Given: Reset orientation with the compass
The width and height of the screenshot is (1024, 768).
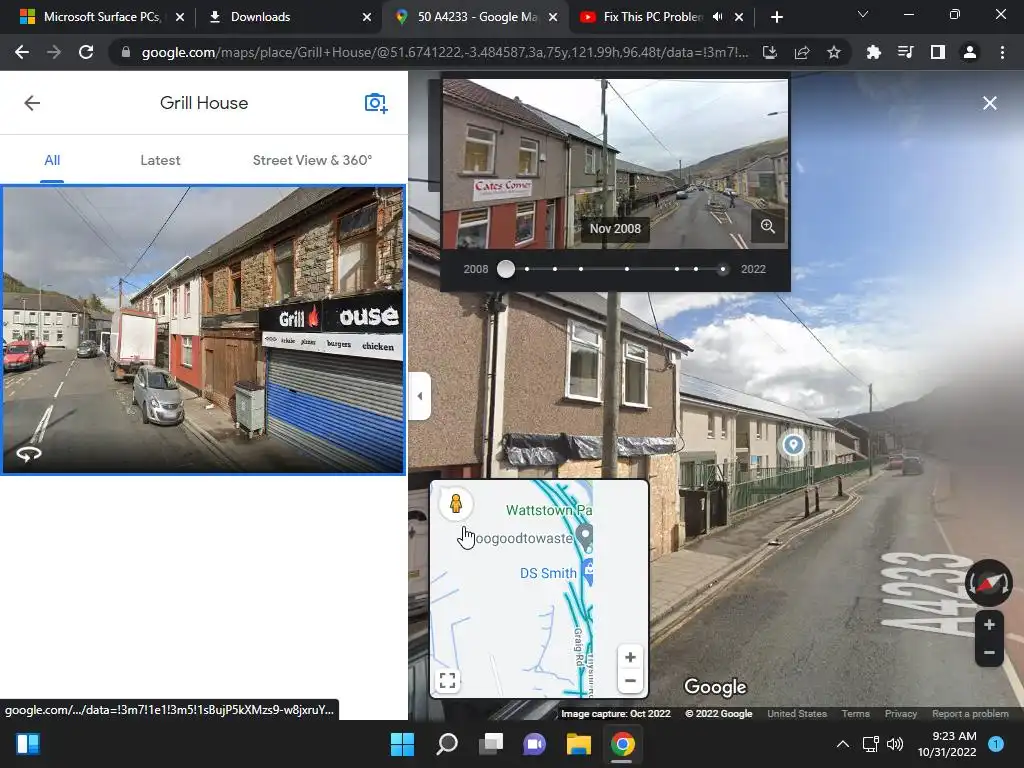Looking at the screenshot, I should pyautogui.click(x=988, y=583).
